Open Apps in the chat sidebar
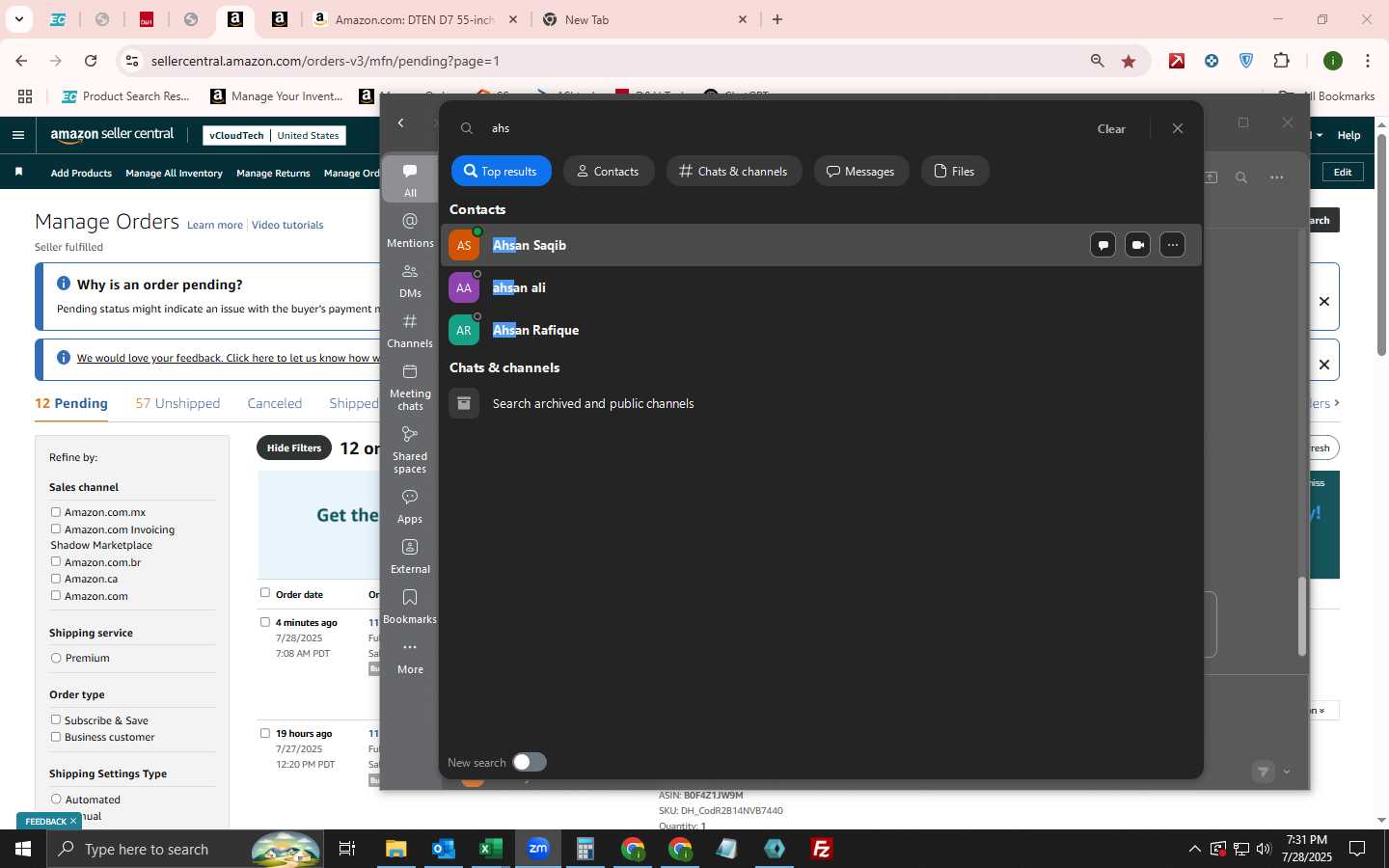The height and width of the screenshot is (868, 1389). click(x=410, y=506)
